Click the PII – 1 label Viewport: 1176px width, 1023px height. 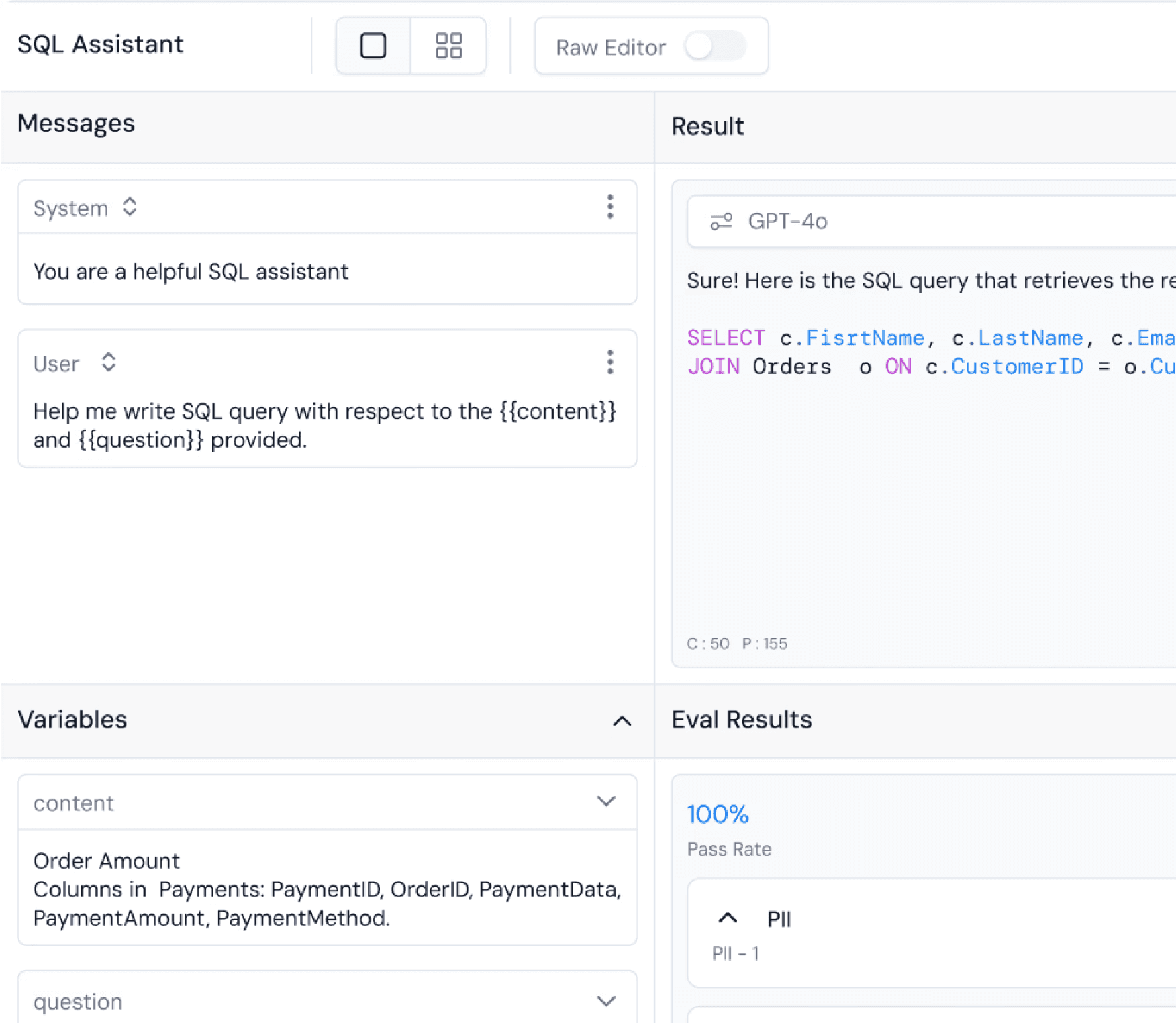click(x=736, y=953)
